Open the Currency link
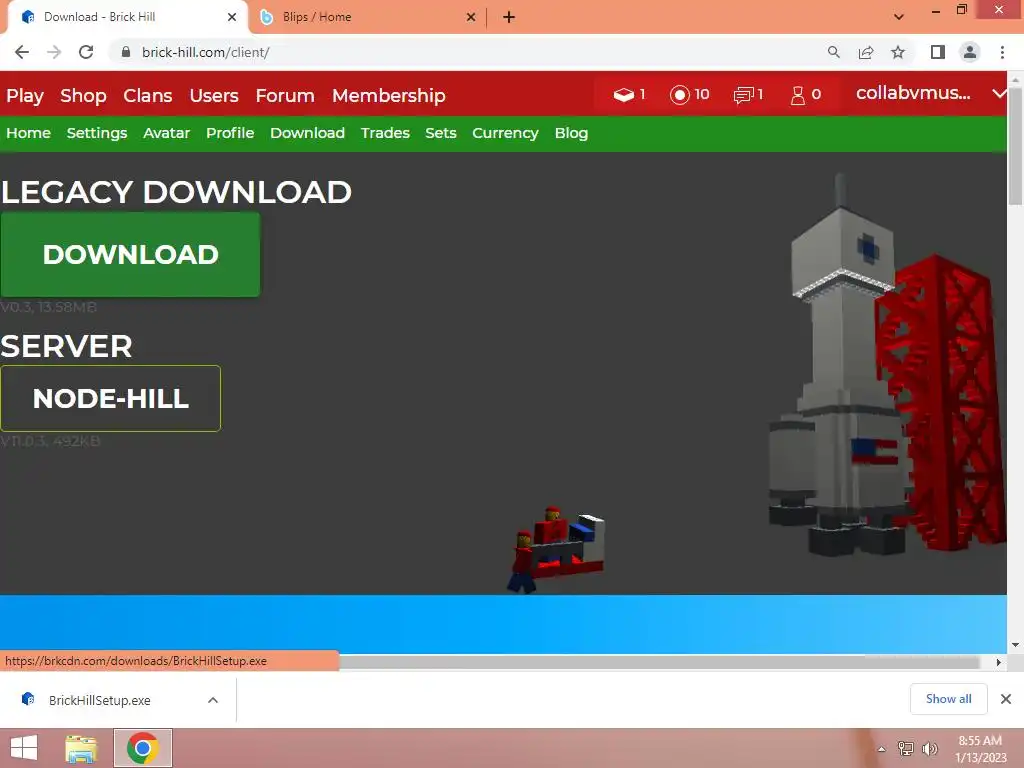Viewport: 1024px width, 768px height. pos(505,133)
